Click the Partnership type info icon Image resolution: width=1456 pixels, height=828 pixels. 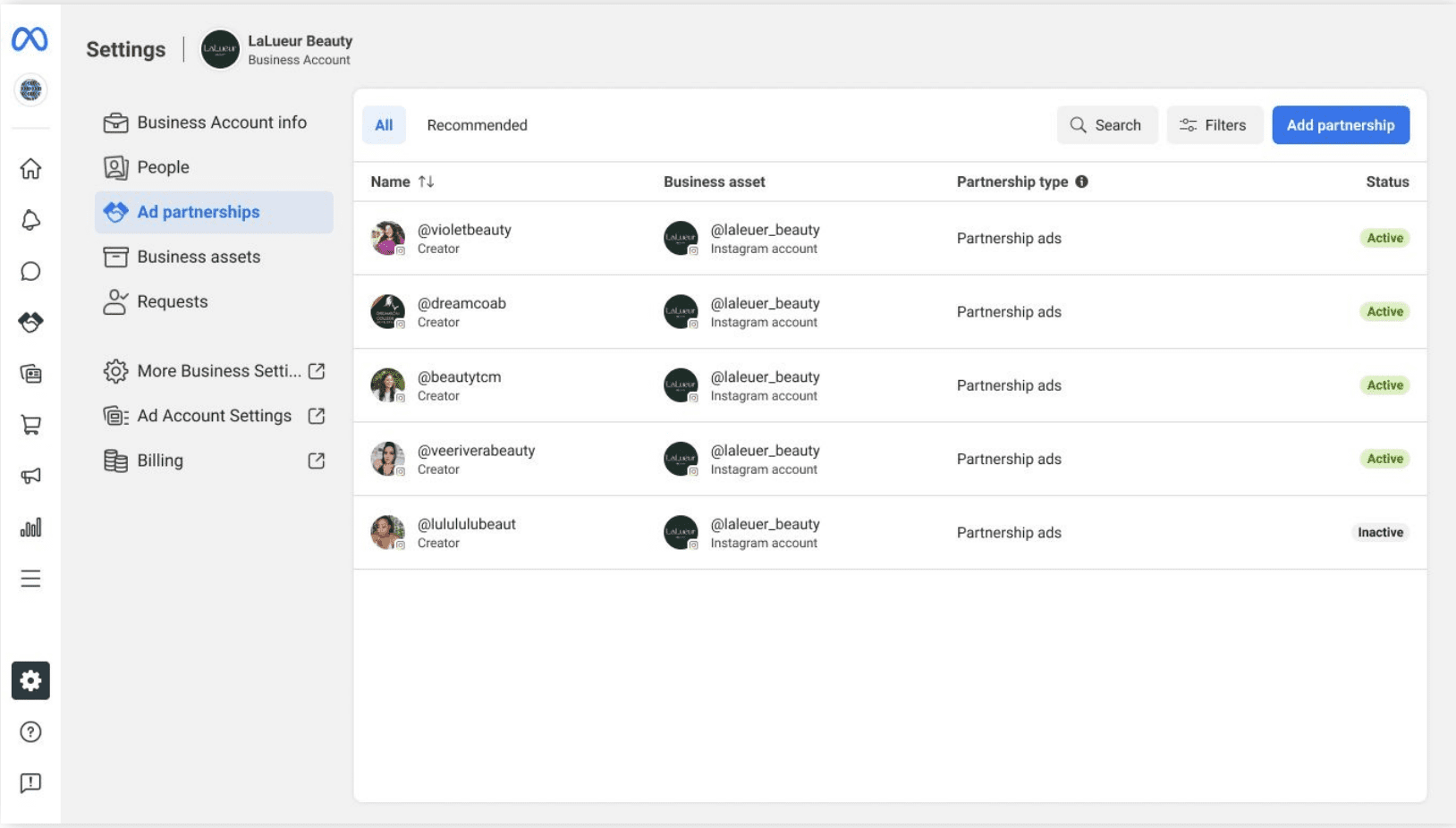point(1081,182)
